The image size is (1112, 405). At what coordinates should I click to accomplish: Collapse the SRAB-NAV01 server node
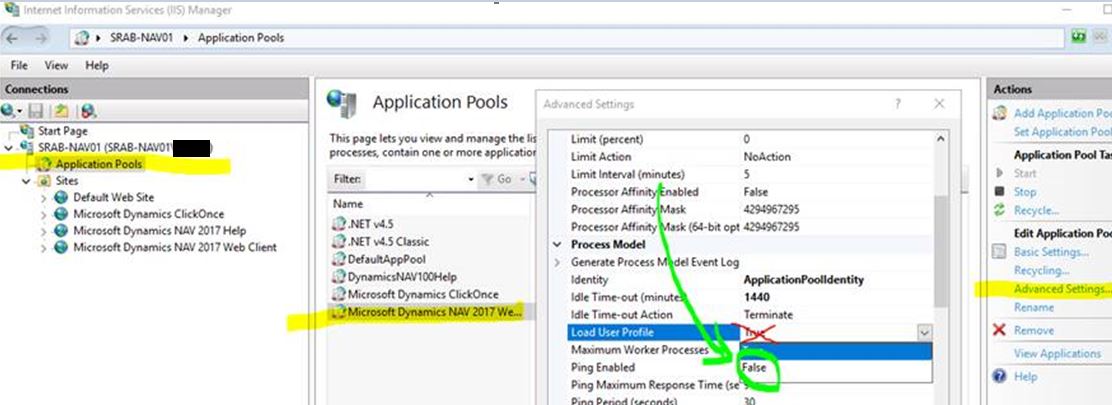[9, 148]
